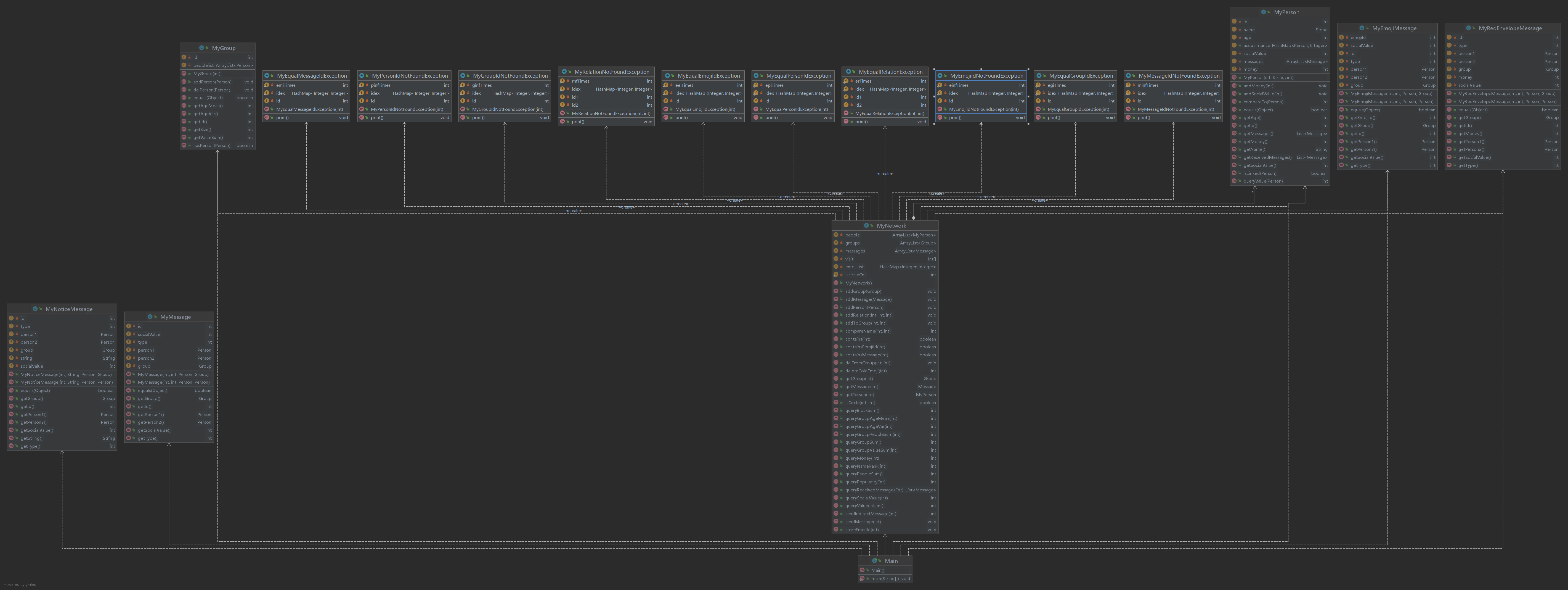Image resolution: width=1568 pixels, height=590 pixels.
Task: Click the field icon beside people in MyNetwork
Action: point(836,235)
